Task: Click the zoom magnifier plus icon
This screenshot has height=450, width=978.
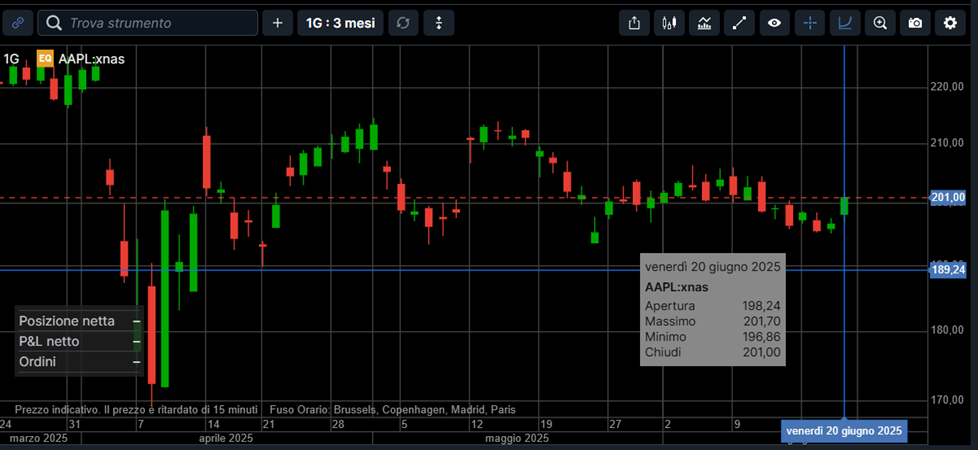Action: [x=880, y=23]
